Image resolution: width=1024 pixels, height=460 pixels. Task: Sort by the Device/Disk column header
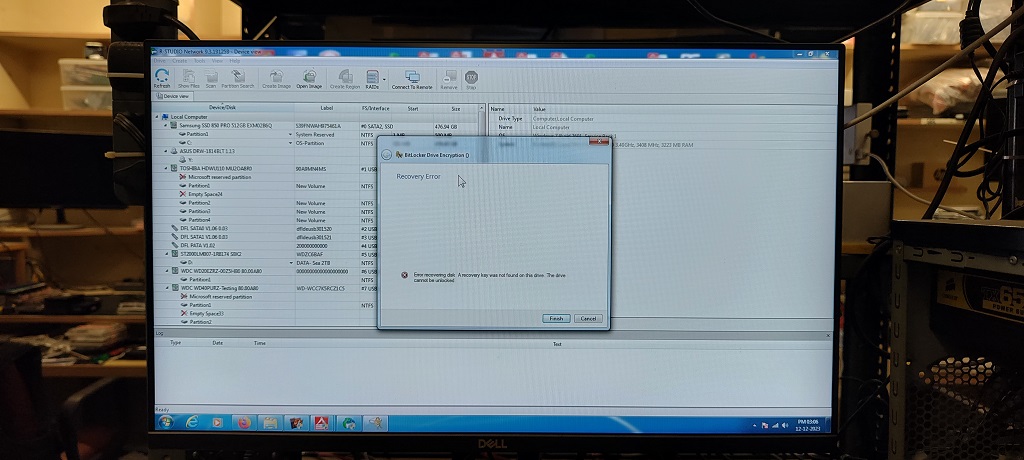coord(223,108)
